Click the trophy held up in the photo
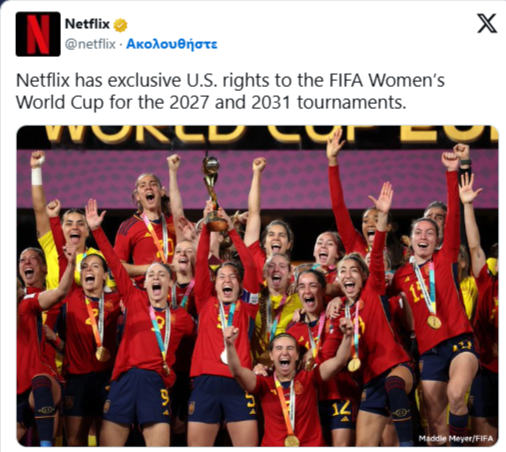The image size is (506, 452). (213, 193)
